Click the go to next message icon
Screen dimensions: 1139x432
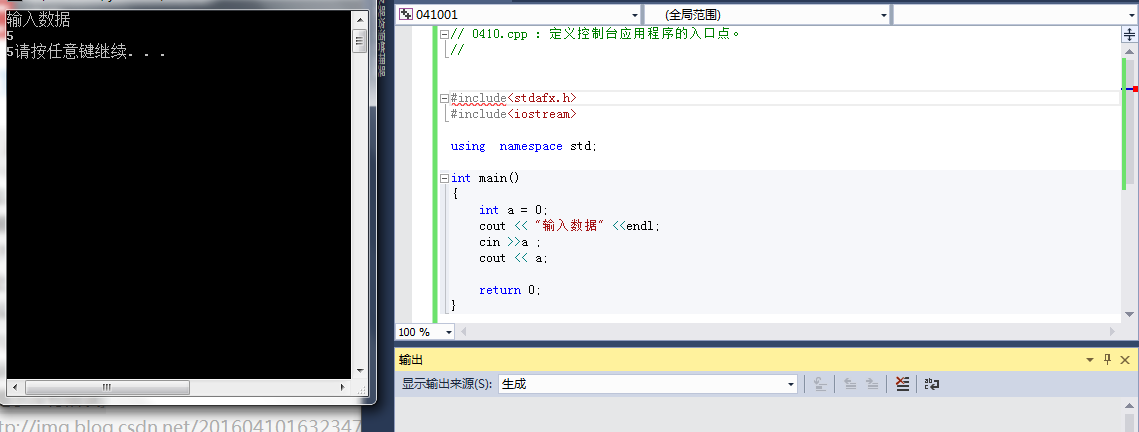coord(872,384)
